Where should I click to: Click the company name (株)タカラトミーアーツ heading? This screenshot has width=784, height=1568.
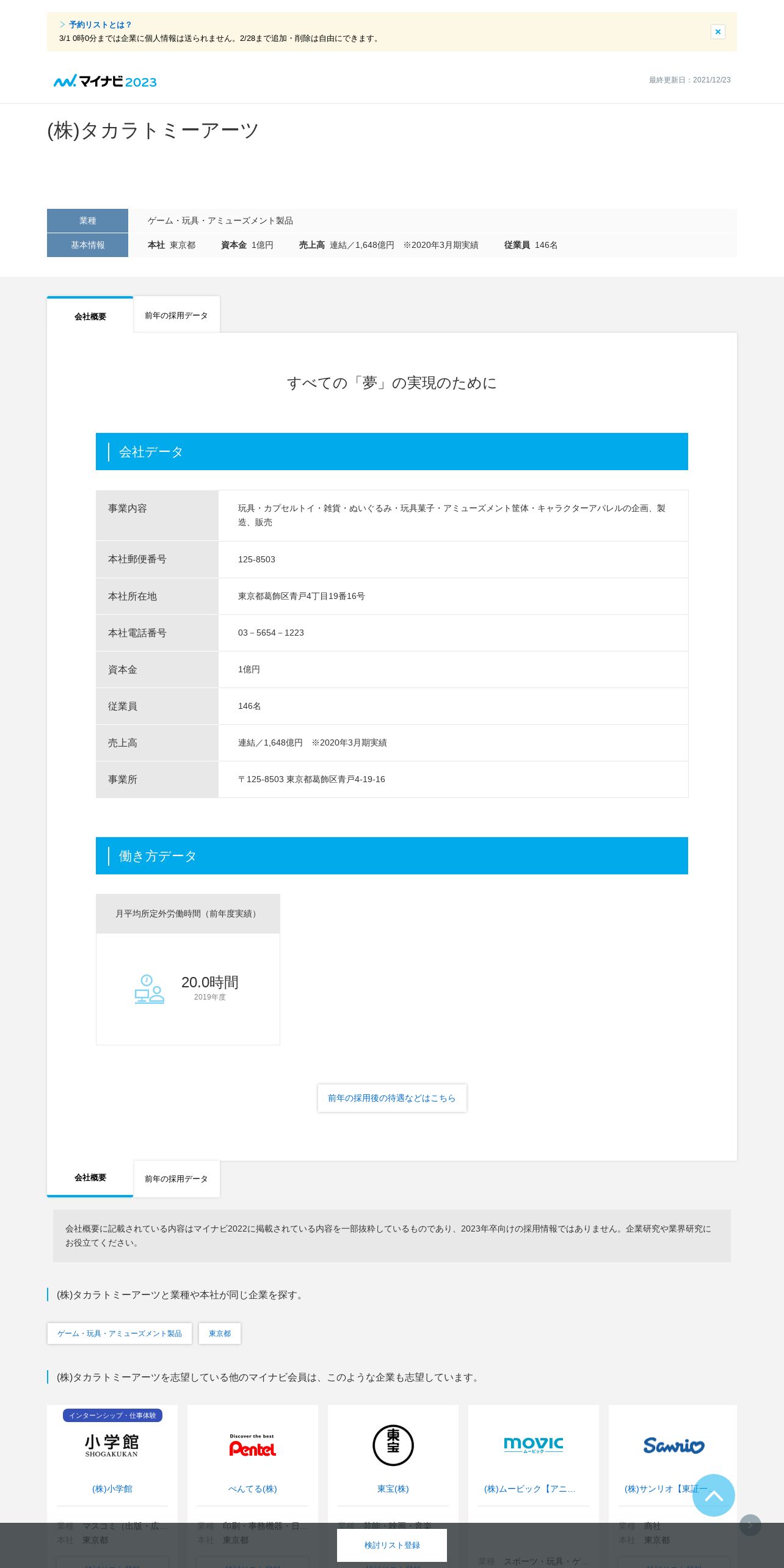coord(153,130)
